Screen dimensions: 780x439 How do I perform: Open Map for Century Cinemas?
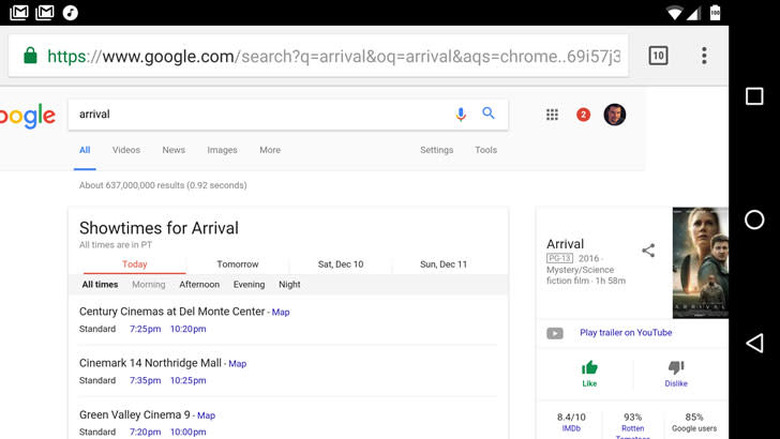(281, 312)
